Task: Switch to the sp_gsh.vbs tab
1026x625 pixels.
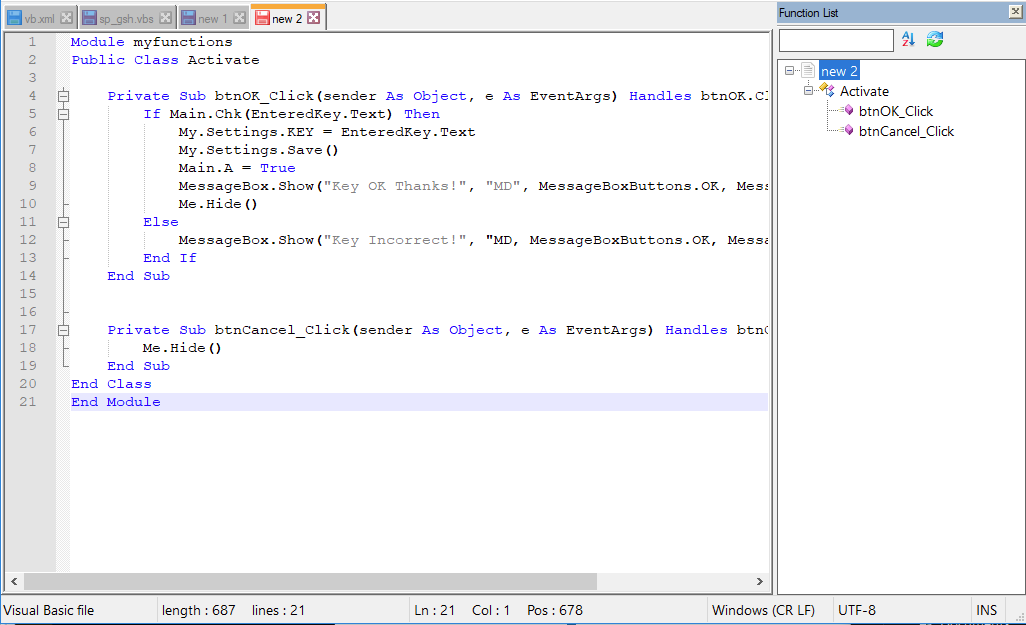Action: [126, 19]
